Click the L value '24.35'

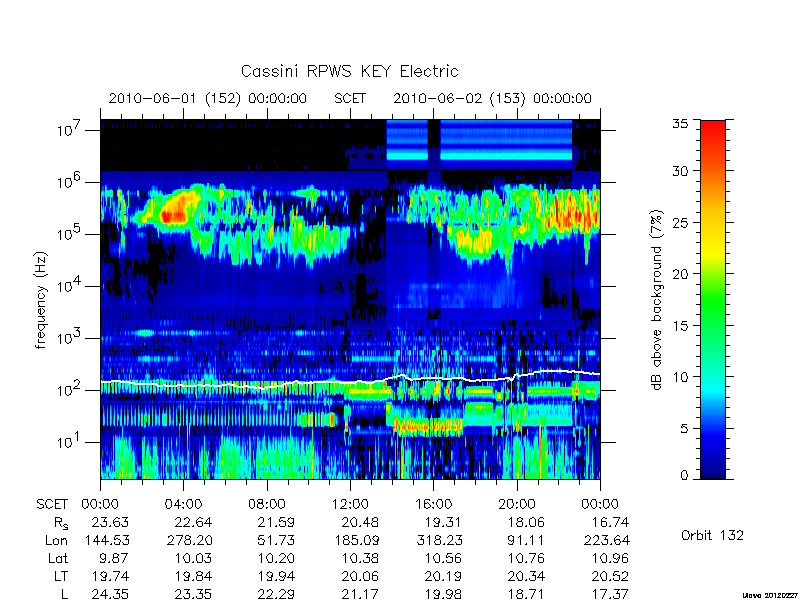110,594
